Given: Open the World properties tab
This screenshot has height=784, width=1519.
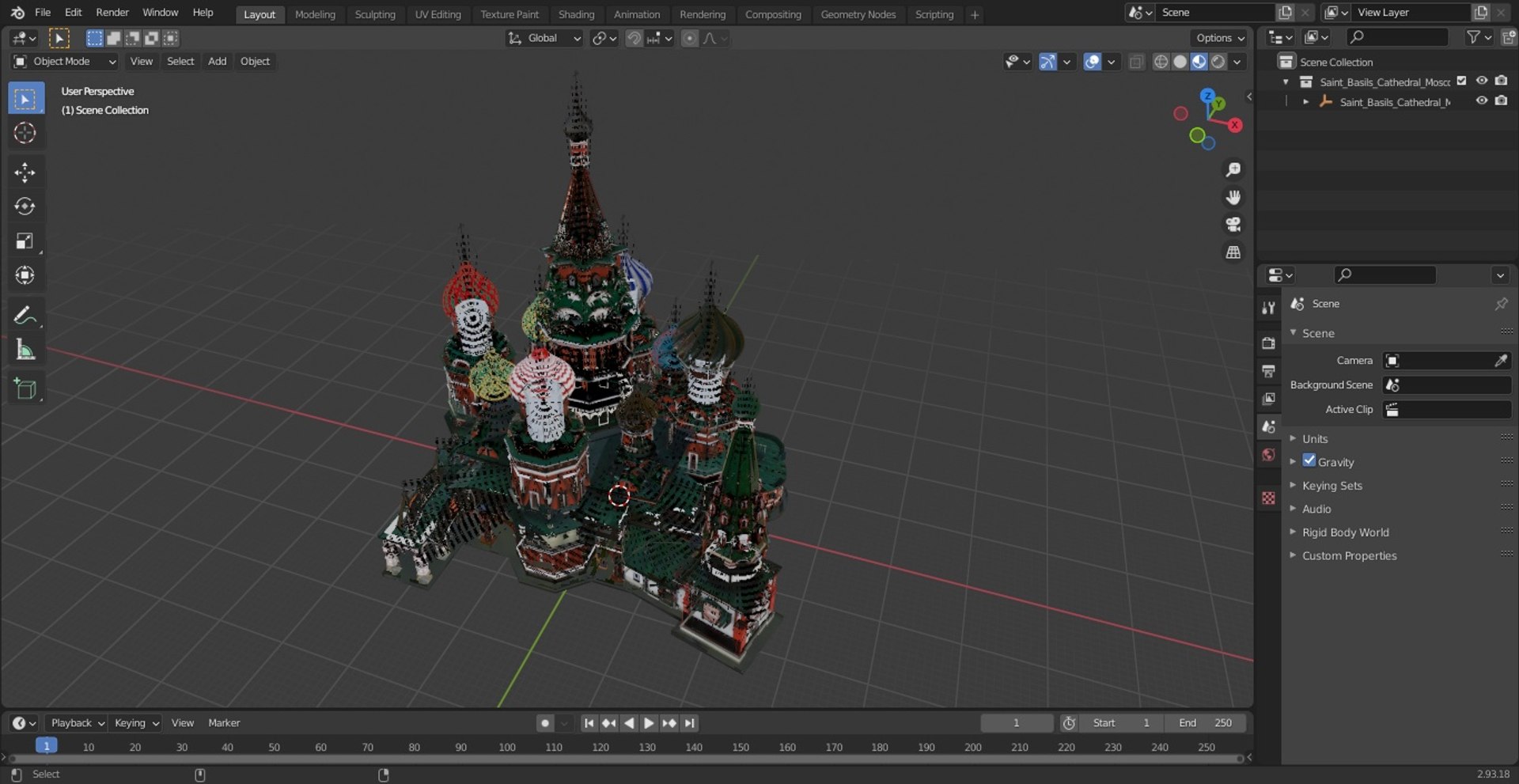Looking at the screenshot, I should pos(1269,455).
